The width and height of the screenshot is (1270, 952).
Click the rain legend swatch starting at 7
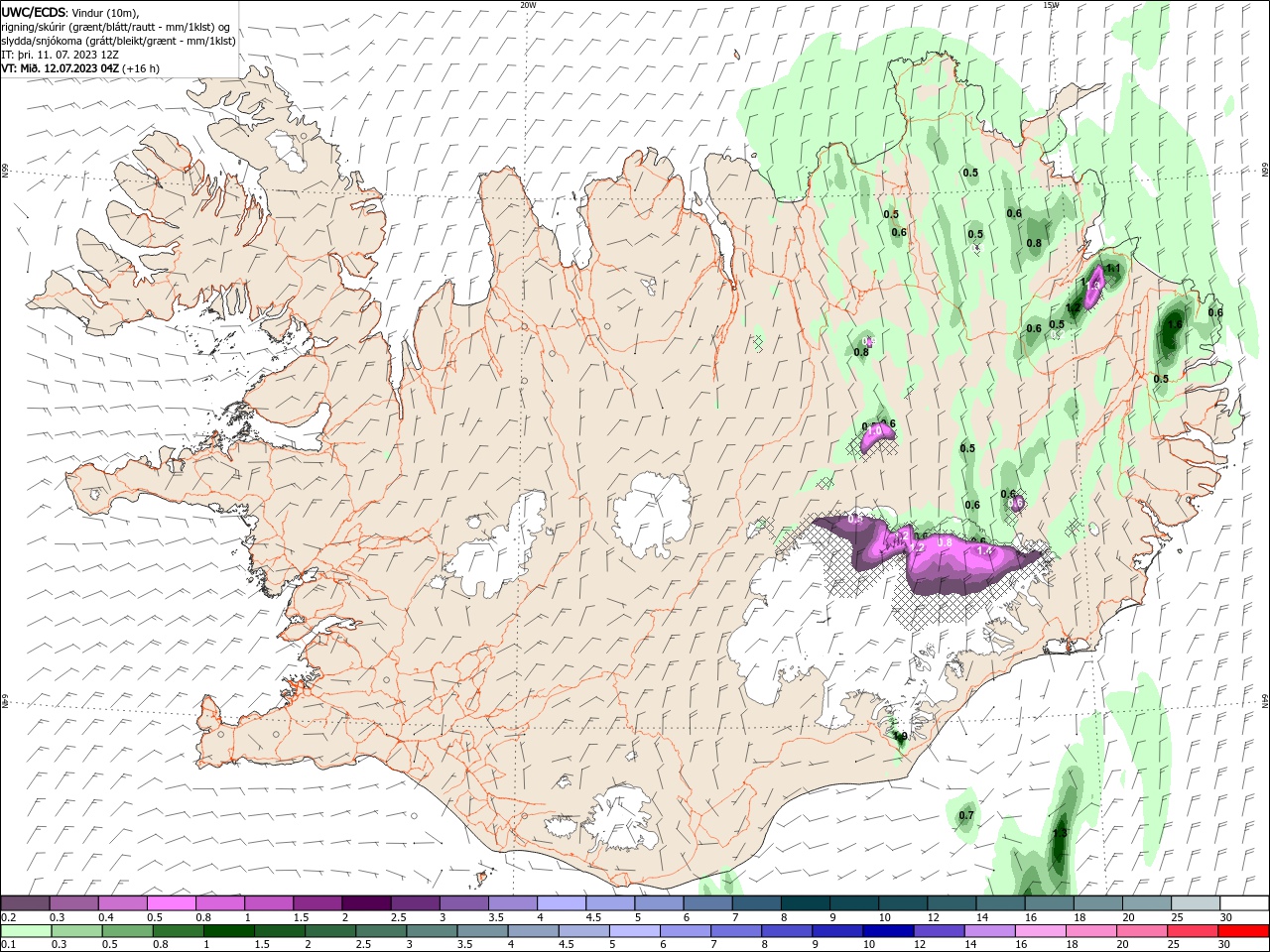736,930
